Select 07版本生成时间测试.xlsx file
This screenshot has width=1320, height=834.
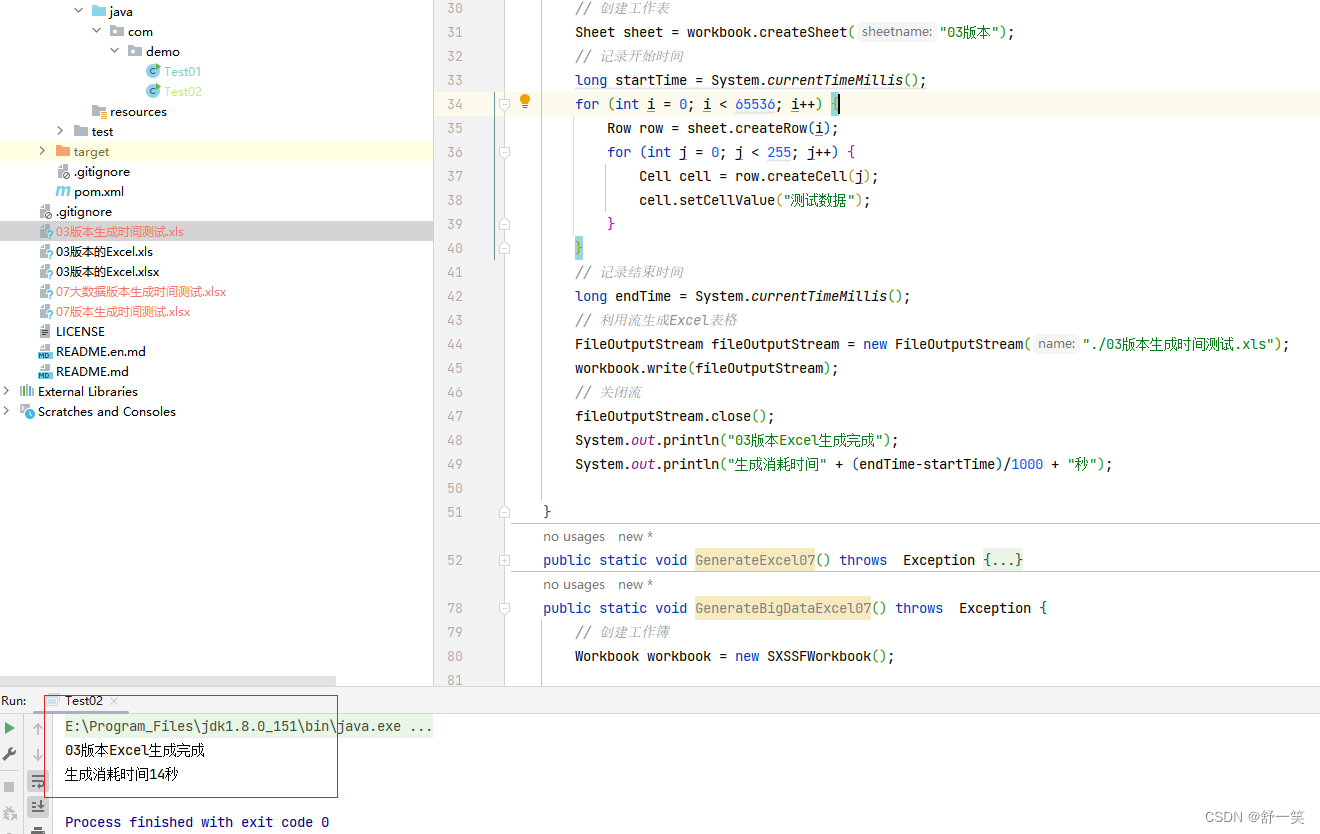pos(123,311)
